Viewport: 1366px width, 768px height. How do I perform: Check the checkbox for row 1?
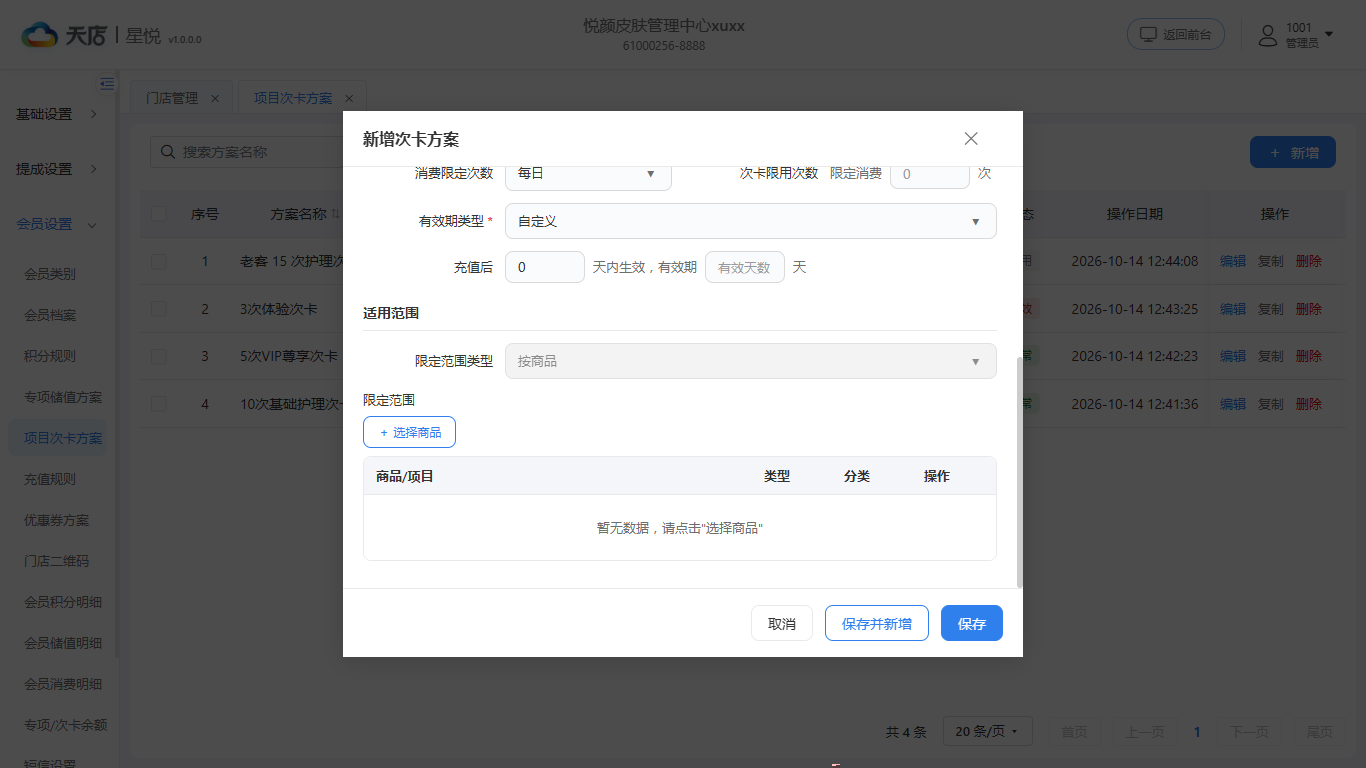tap(159, 261)
